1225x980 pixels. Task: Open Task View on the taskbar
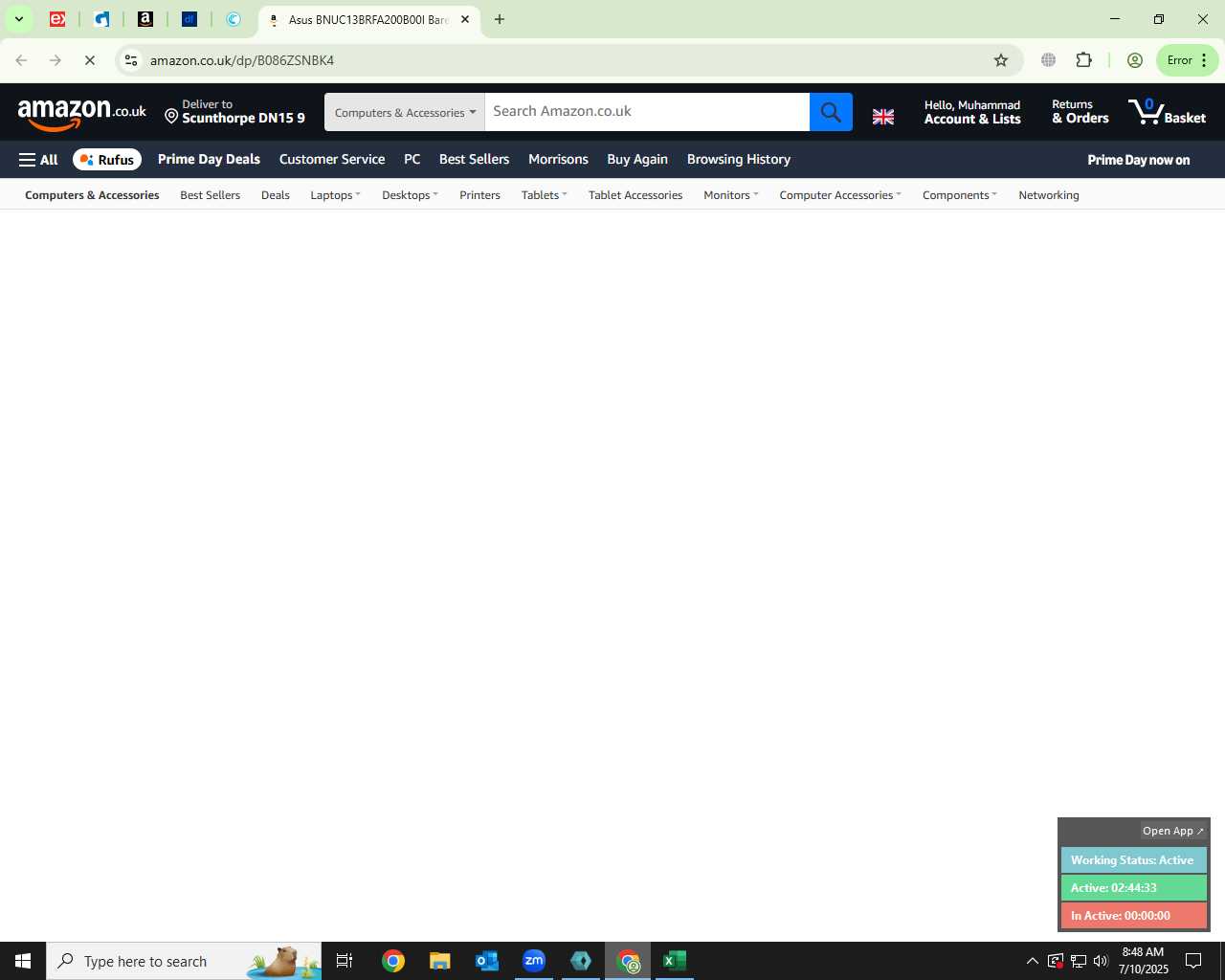click(345, 961)
